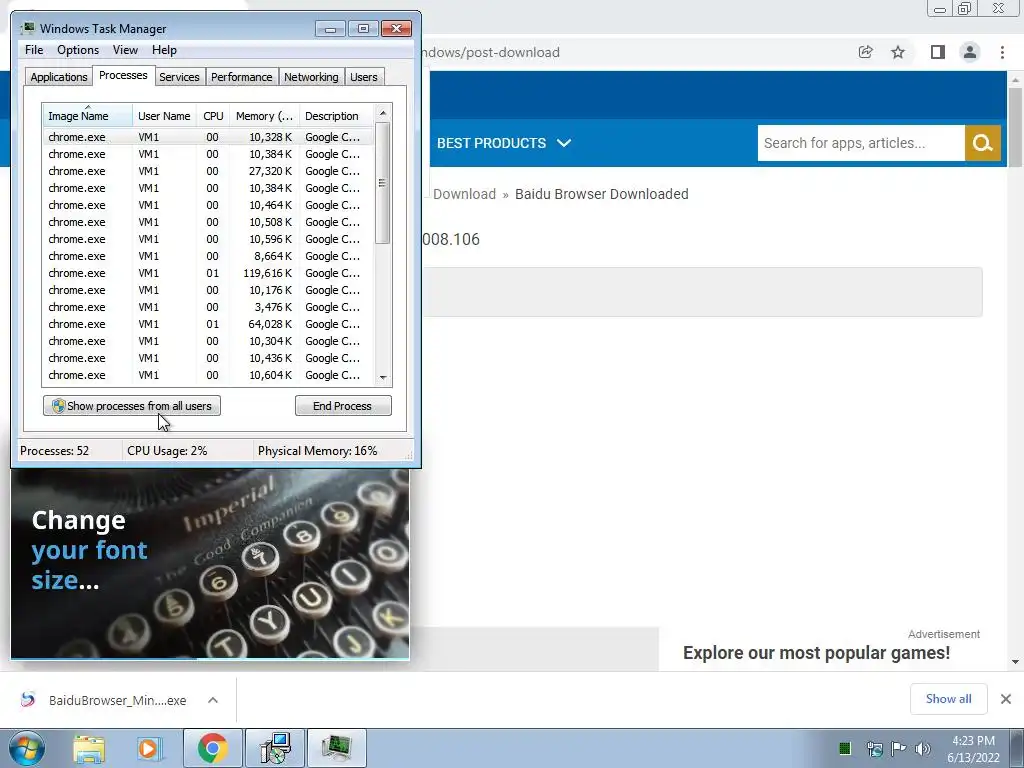This screenshot has width=1024, height=768.
Task: Select the Processes tab
Action: click(123, 75)
